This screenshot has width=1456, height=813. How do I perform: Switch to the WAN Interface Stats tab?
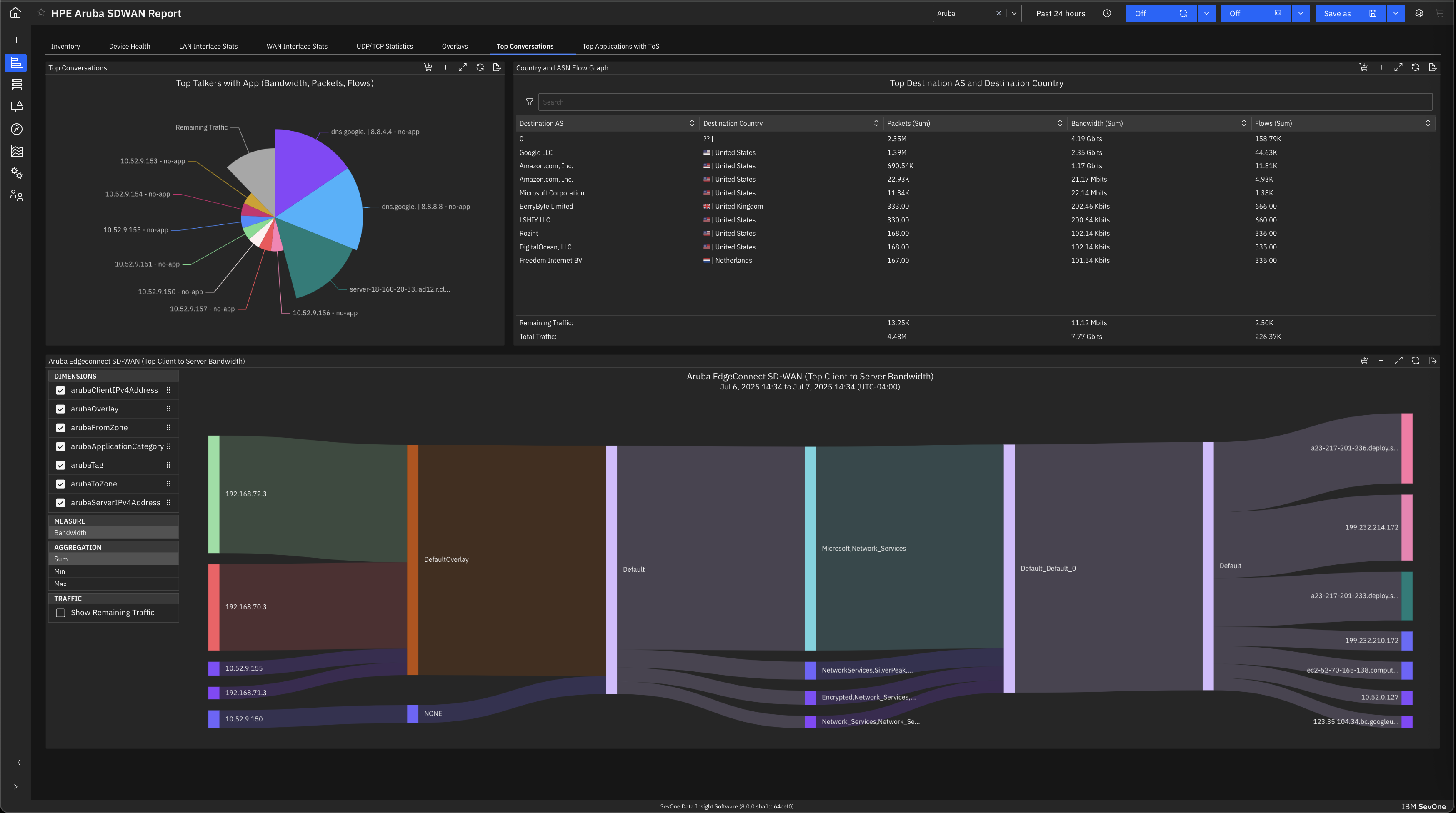click(x=297, y=46)
